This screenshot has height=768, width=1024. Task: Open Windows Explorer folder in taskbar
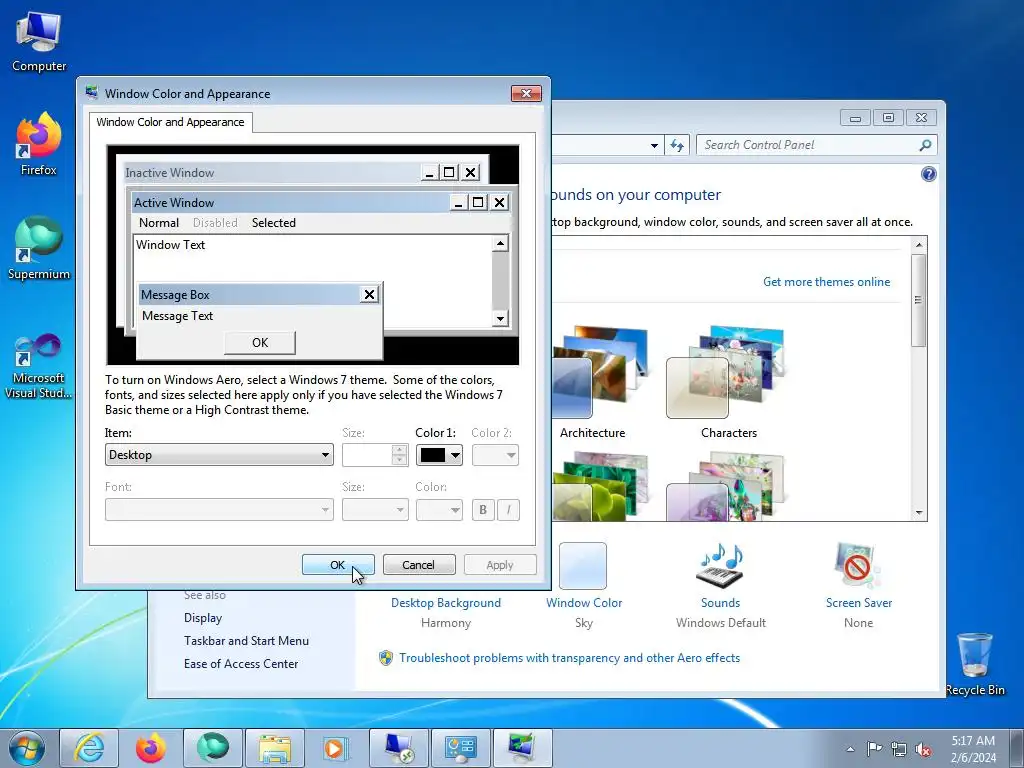(275, 748)
